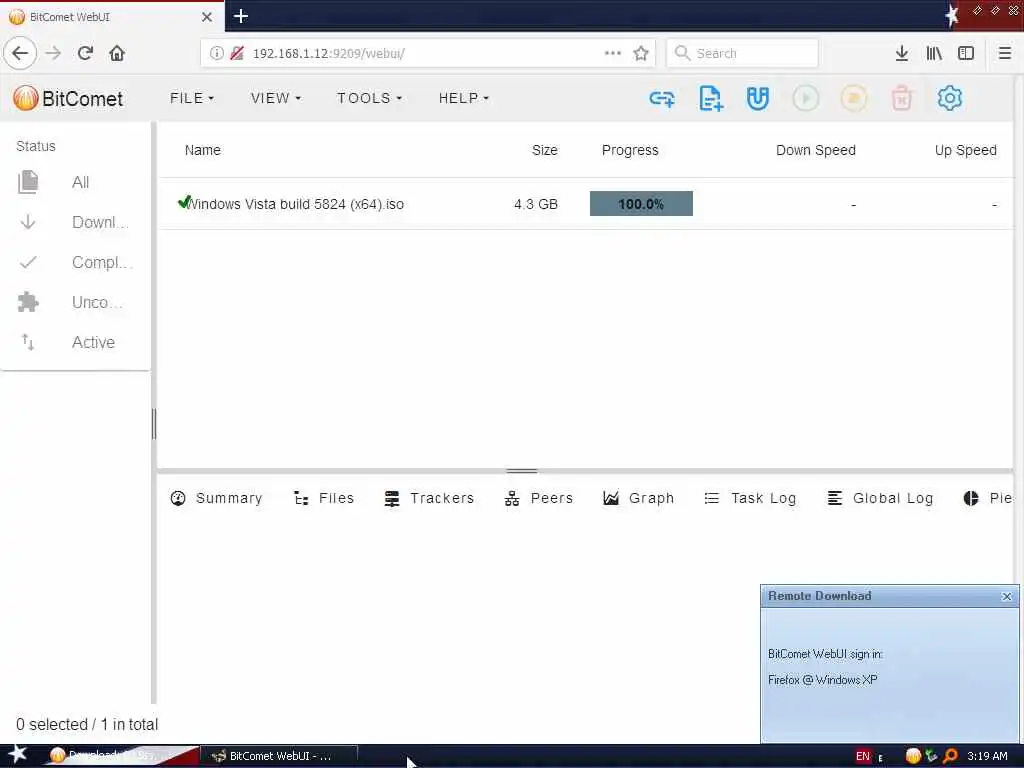This screenshot has width=1024, height=768.
Task: Select the Windows Vista build 5824 task
Action: click(585, 204)
